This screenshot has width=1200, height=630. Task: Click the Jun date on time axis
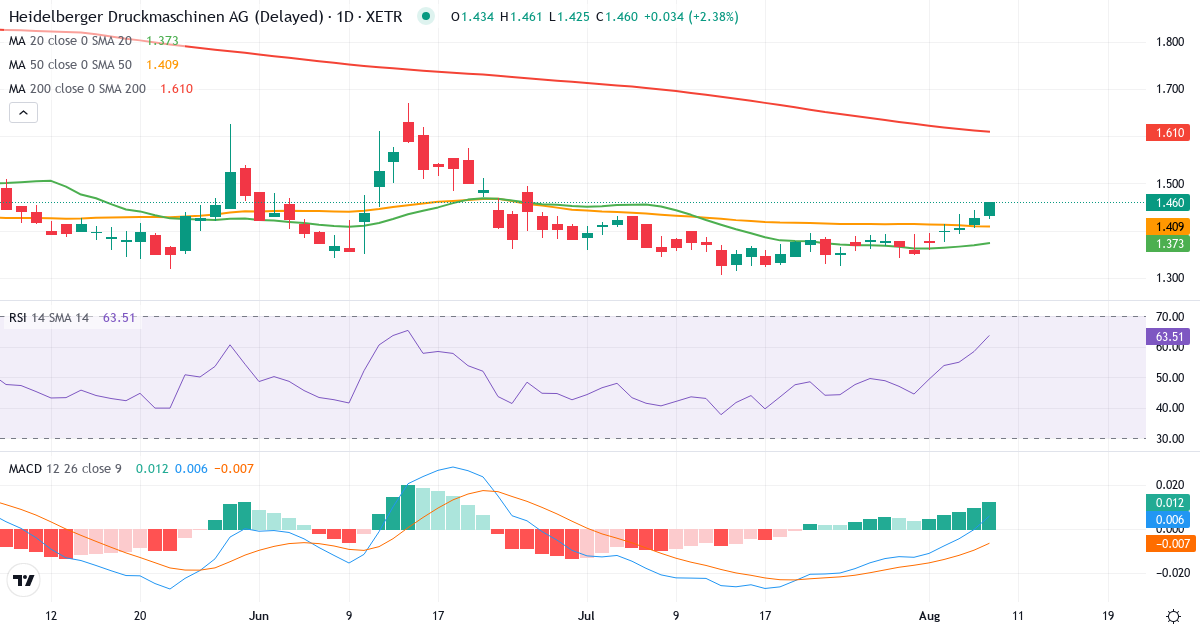click(259, 616)
